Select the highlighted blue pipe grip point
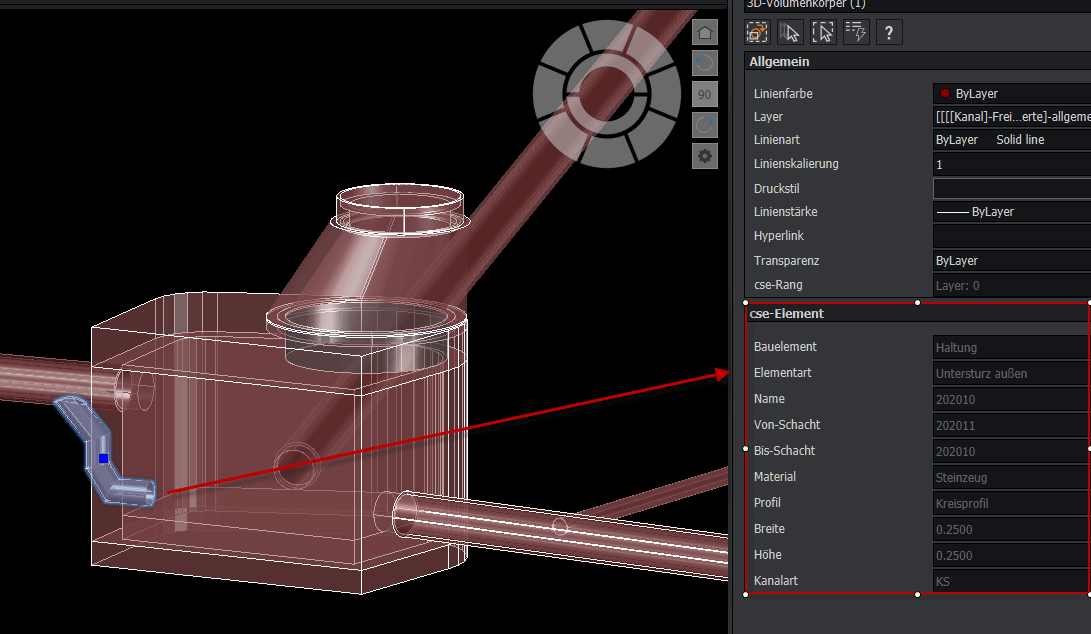Image resolution: width=1091 pixels, height=634 pixels. tap(103, 458)
